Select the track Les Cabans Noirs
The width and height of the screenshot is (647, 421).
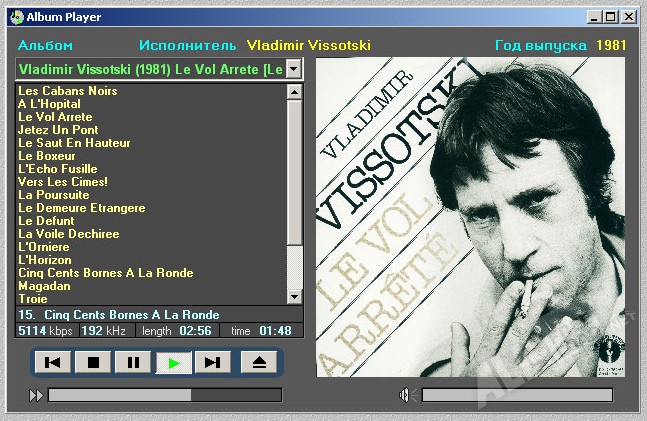(x=68, y=91)
